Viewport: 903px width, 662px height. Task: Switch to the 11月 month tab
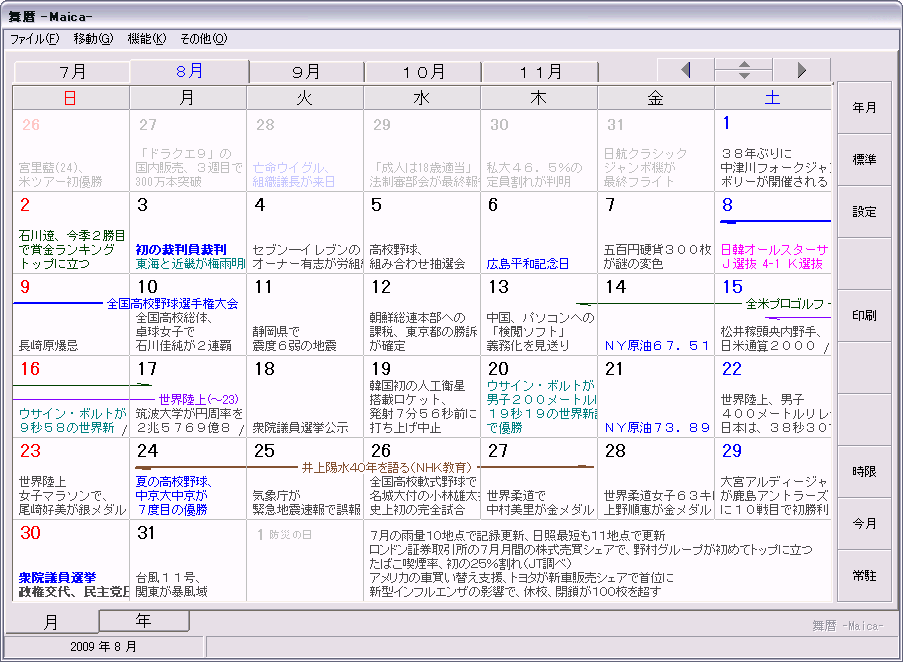pos(541,72)
